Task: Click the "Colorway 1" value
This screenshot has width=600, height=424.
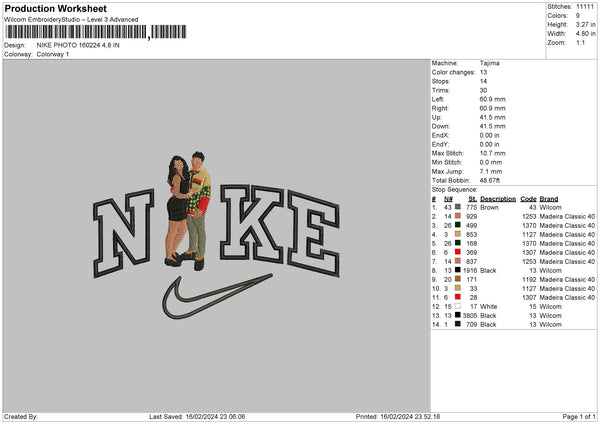Action: coord(53,54)
